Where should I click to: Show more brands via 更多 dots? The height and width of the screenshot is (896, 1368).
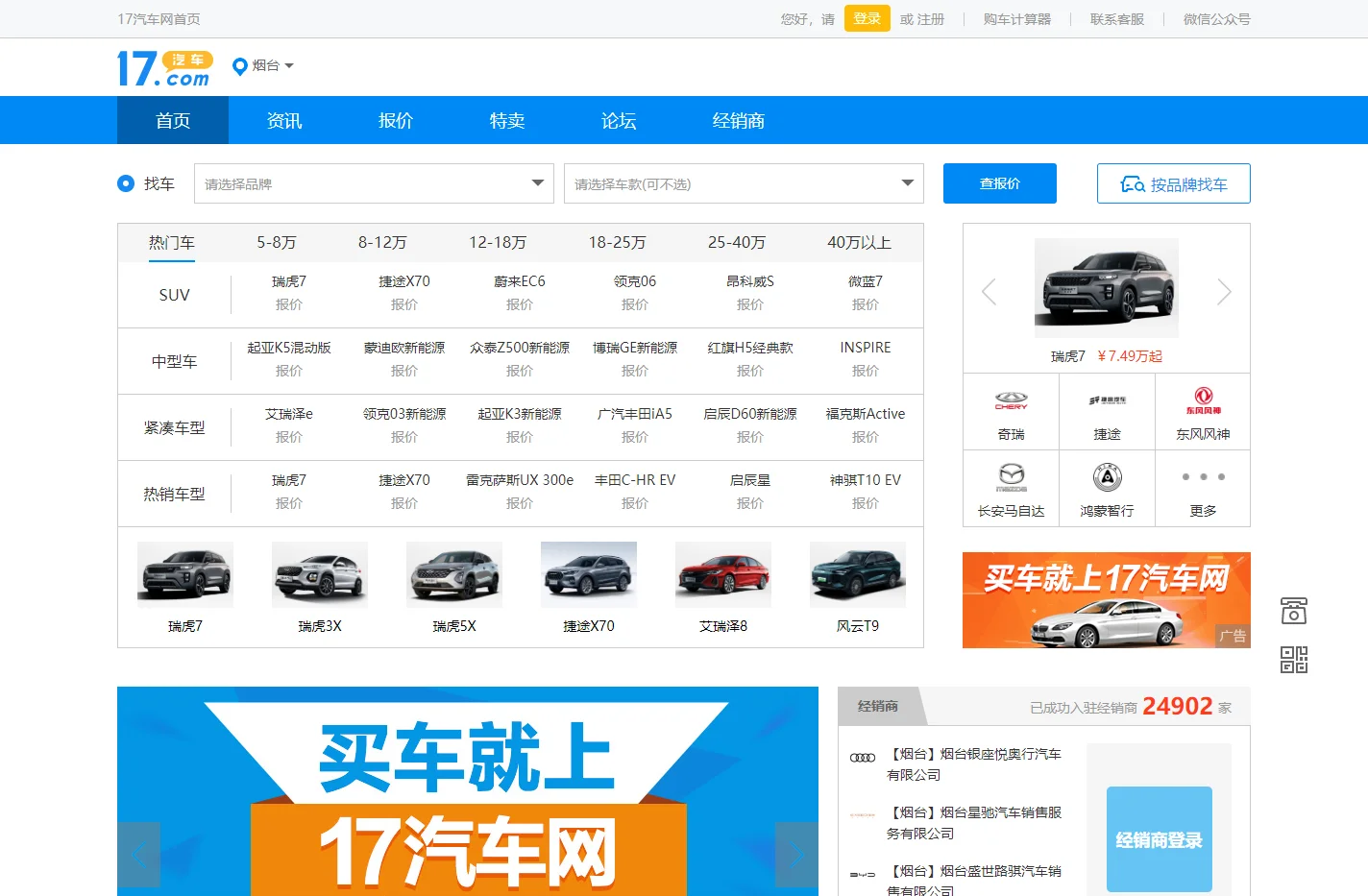[1203, 476]
